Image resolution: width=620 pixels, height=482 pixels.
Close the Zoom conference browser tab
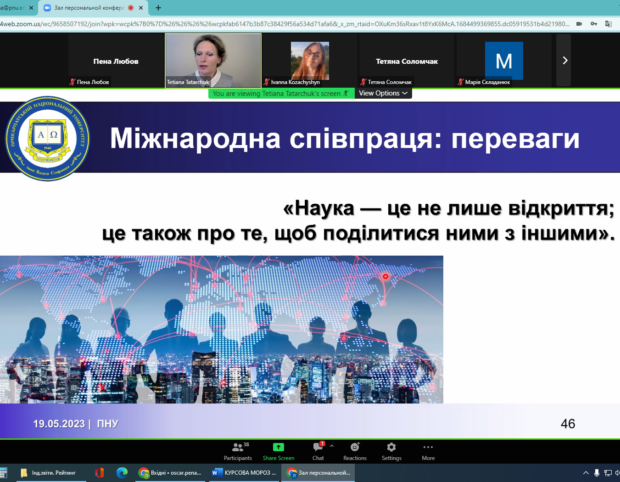point(141,8)
